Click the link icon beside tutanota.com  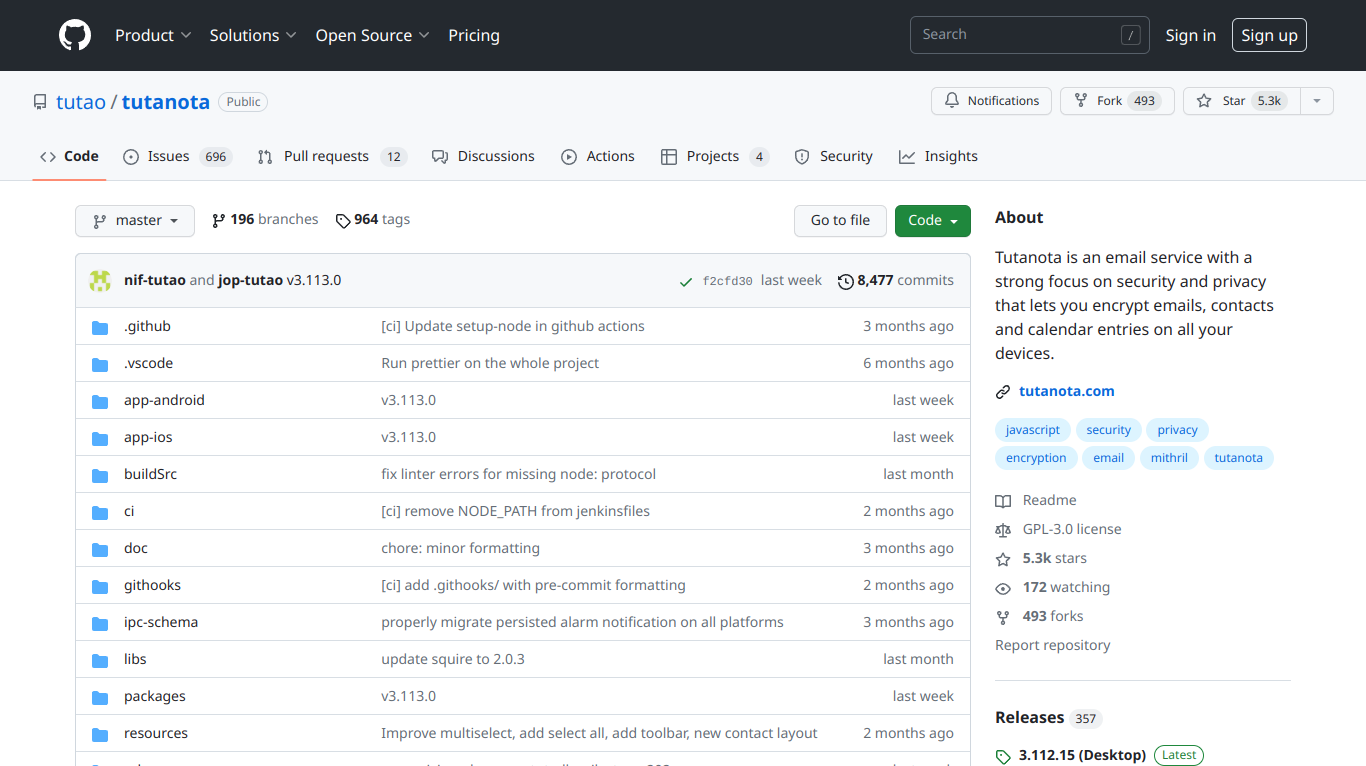click(1003, 392)
